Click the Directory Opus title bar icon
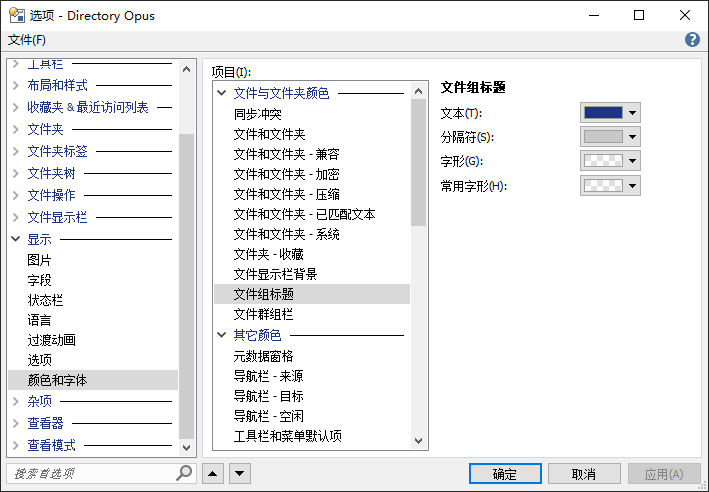This screenshot has height=492, width=709. 17,15
